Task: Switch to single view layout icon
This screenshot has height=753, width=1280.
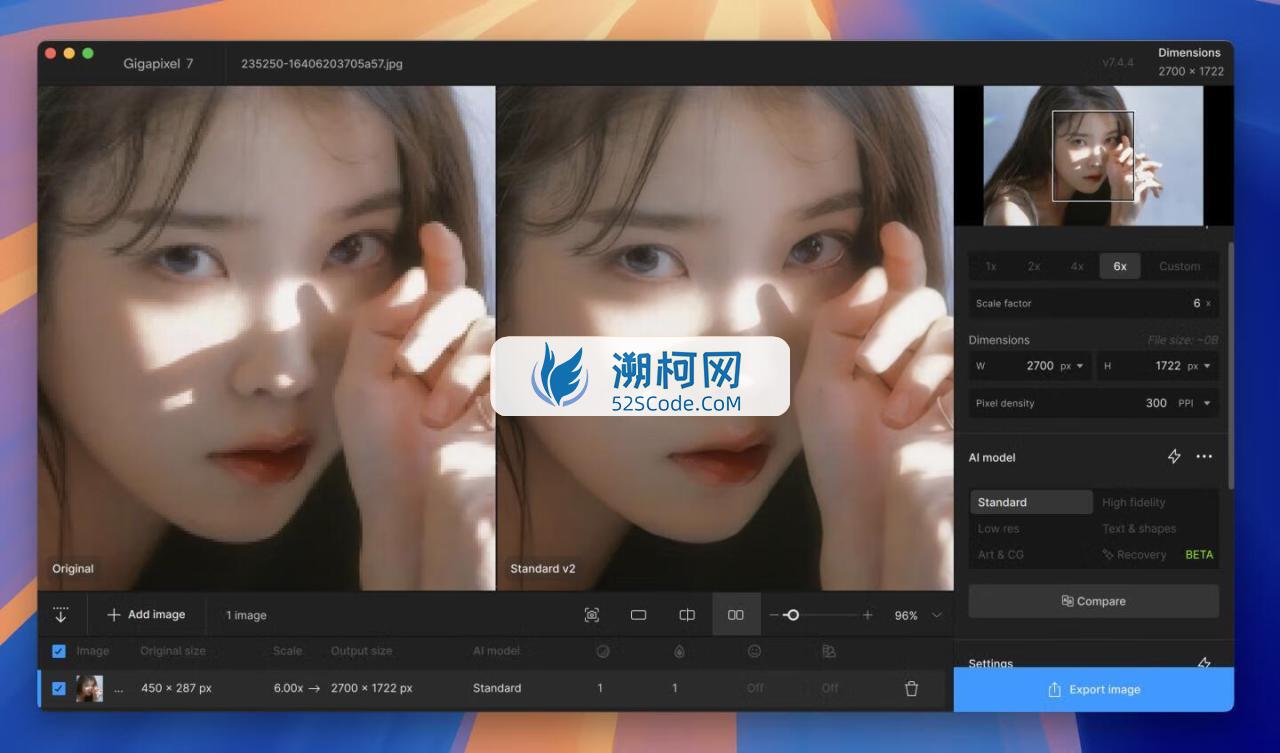Action: pos(638,615)
